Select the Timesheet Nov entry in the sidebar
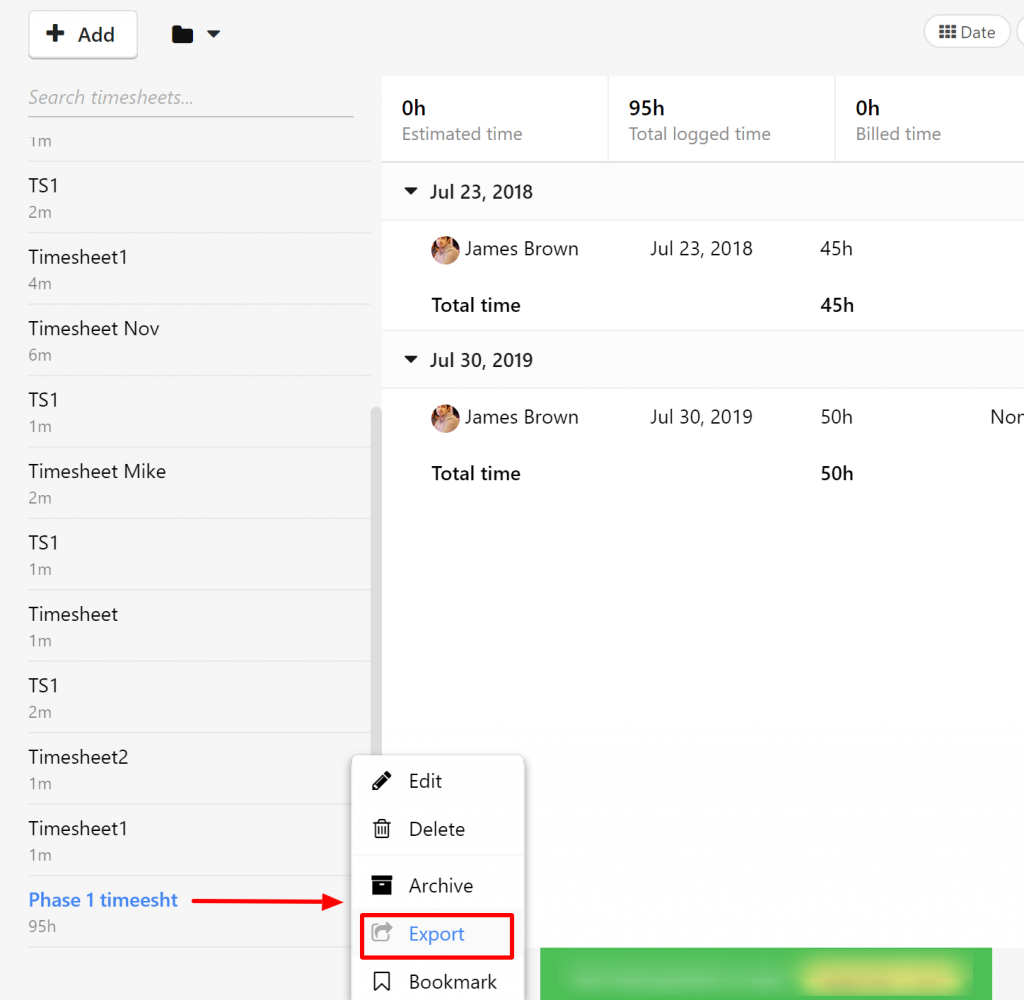 coord(94,328)
